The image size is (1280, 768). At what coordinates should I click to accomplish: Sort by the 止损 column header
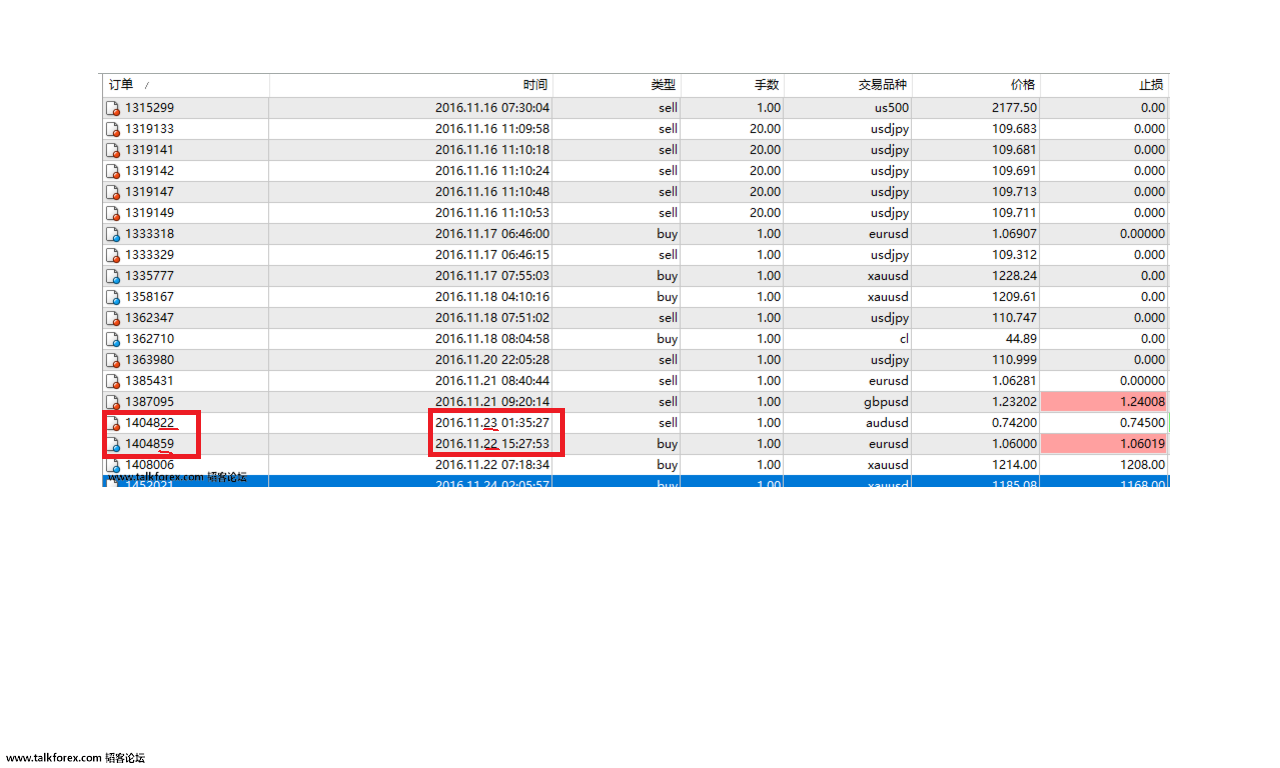(1104, 85)
